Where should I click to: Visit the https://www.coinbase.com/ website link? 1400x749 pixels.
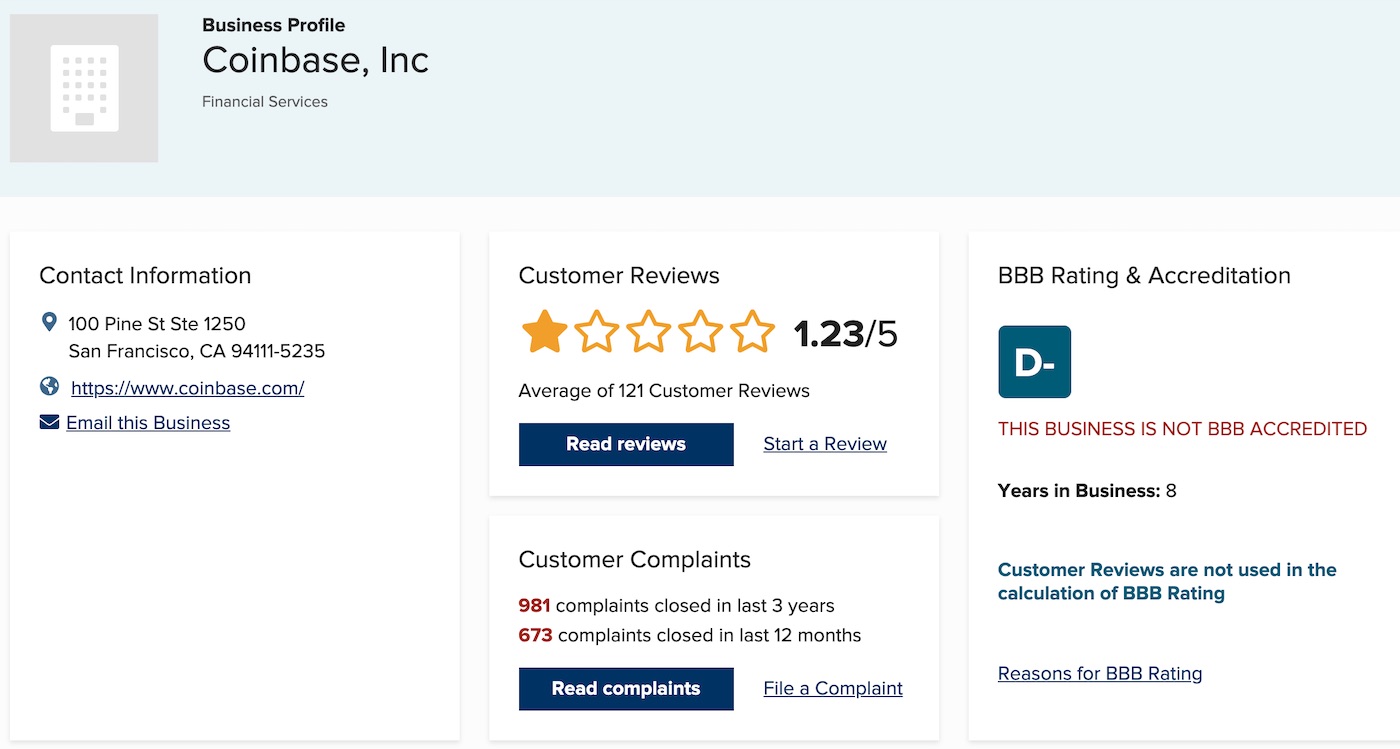click(187, 388)
